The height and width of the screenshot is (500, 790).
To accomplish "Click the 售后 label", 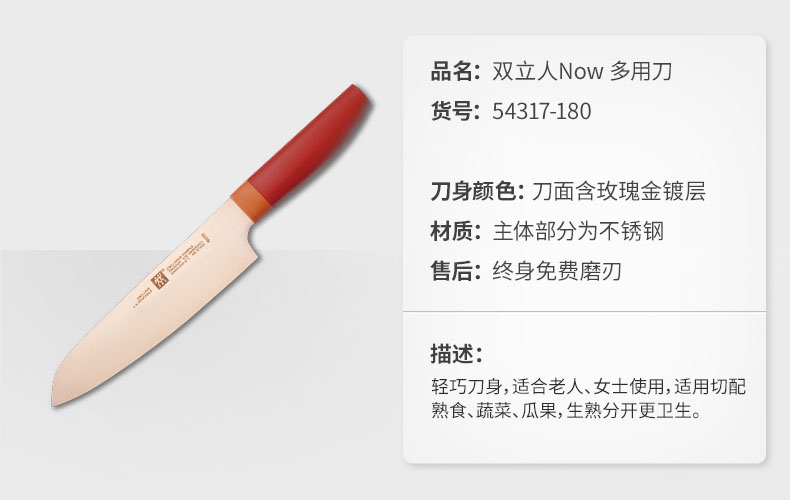I will click(x=456, y=271).
